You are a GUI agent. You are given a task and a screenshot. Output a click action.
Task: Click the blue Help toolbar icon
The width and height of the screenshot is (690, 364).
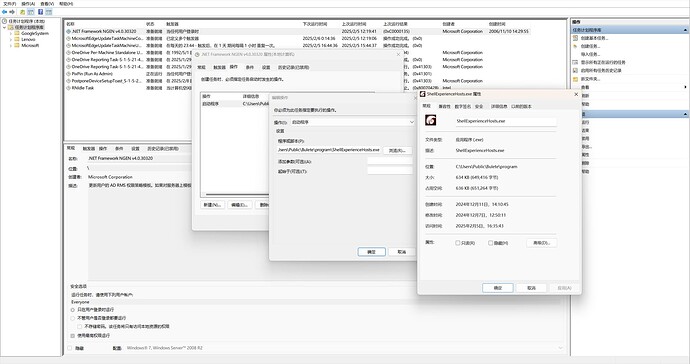[x=40, y=12]
